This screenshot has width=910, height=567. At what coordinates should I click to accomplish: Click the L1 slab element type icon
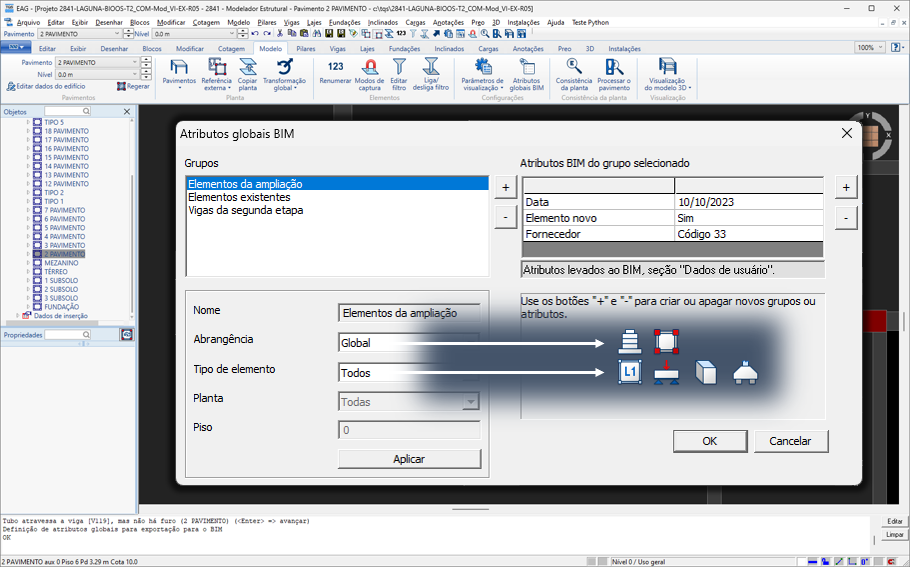tap(629, 373)
